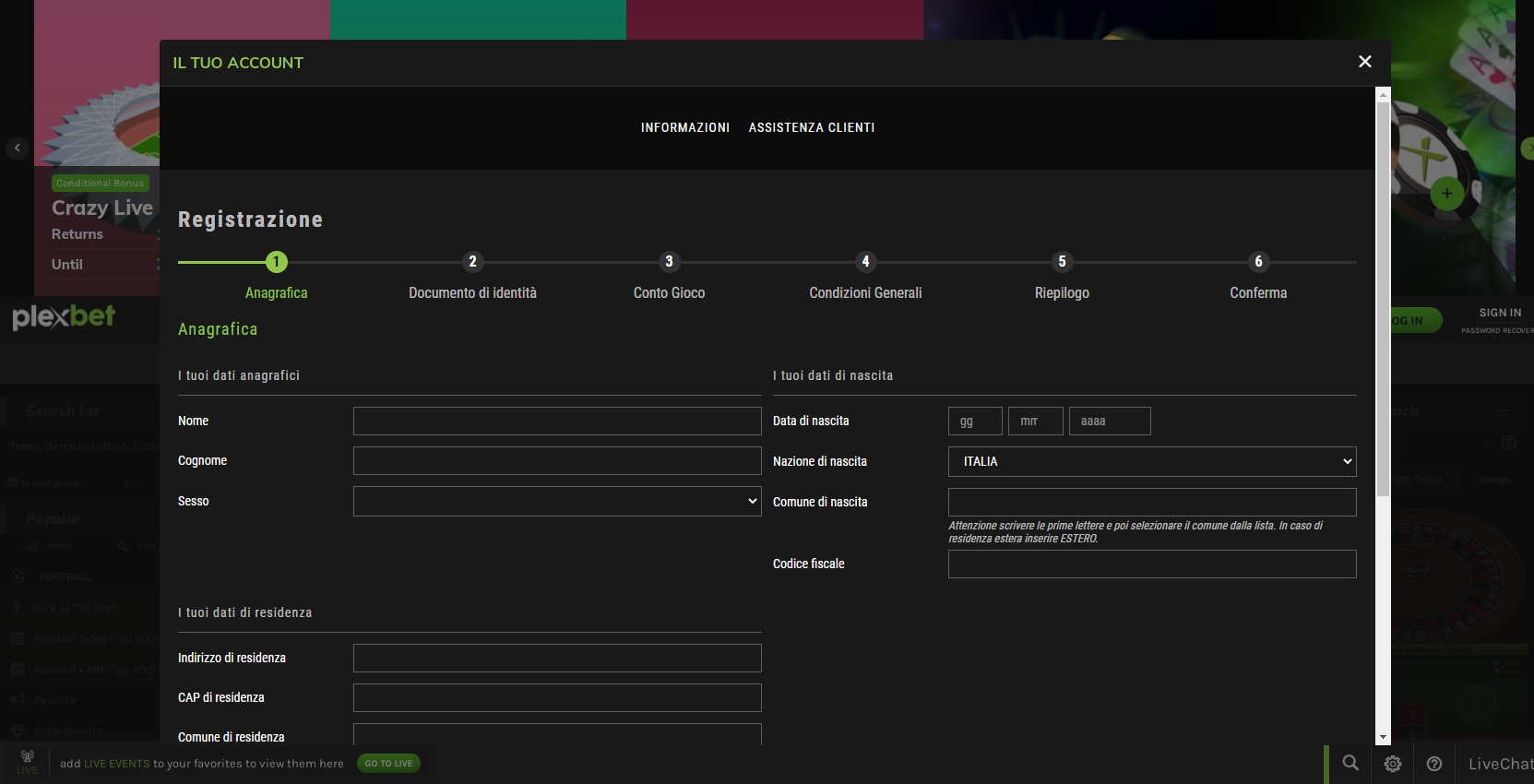The width and height of the screenshot is (1534, 784).
Task: Select step 5 Riepilogo circle
Action: (x=1062, y=262)
